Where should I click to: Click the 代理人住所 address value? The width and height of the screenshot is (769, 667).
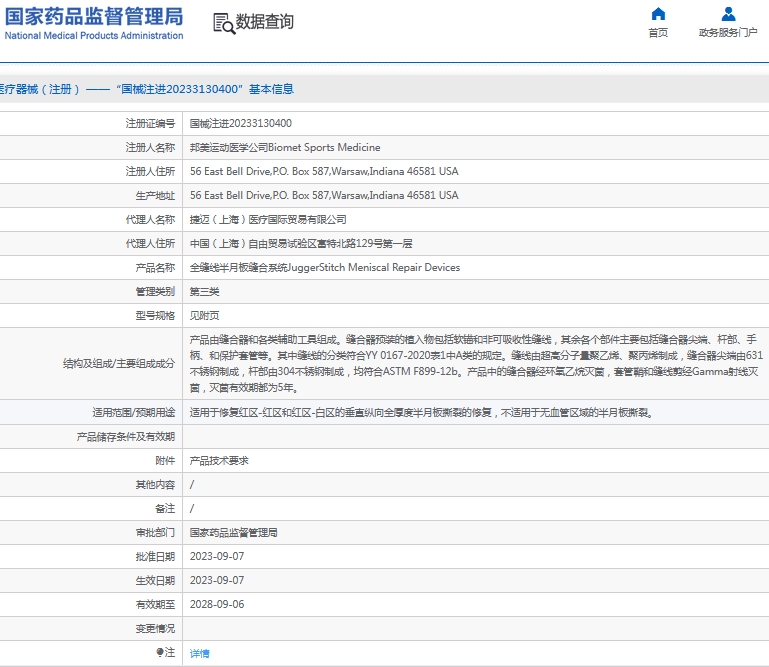tap(301, 244)
